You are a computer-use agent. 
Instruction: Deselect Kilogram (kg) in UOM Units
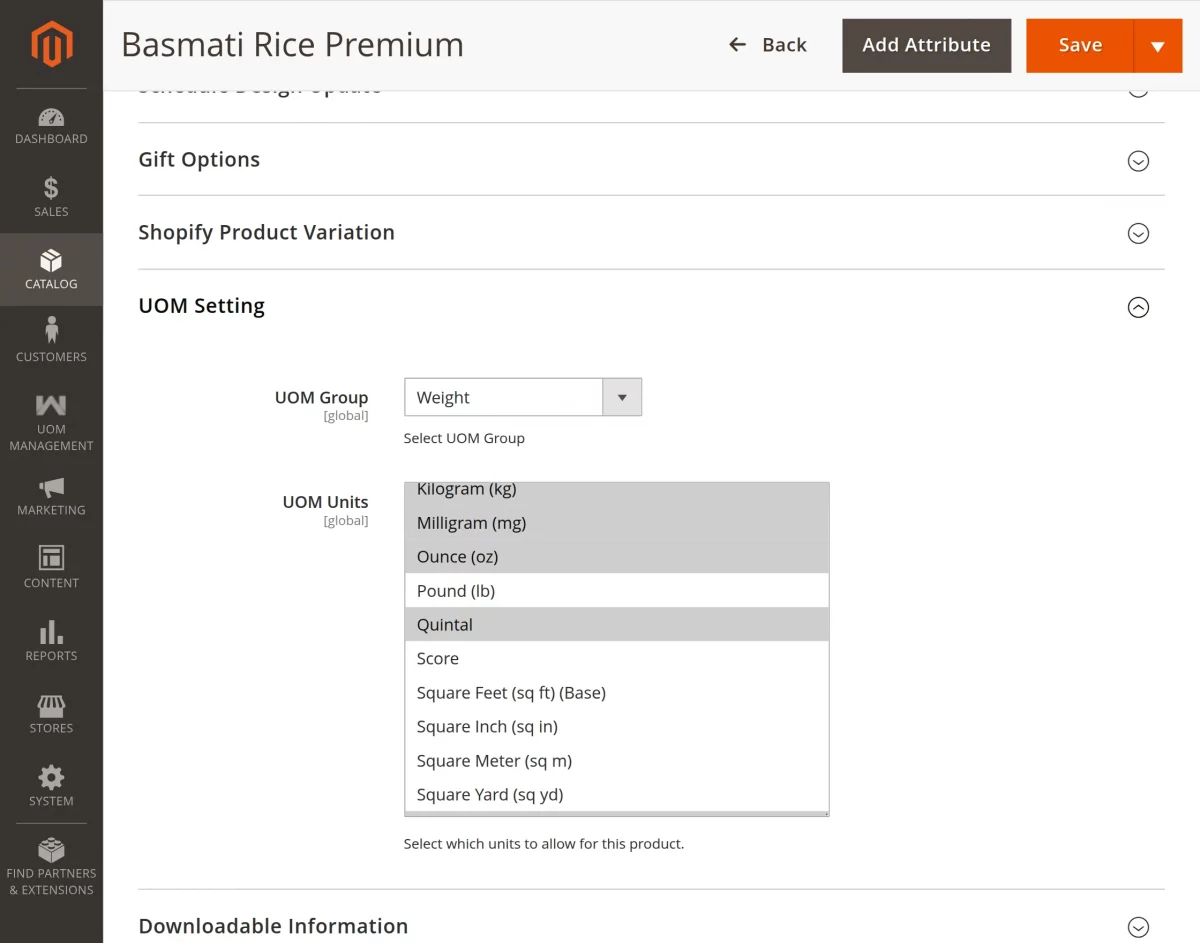[x=466, y=489]
